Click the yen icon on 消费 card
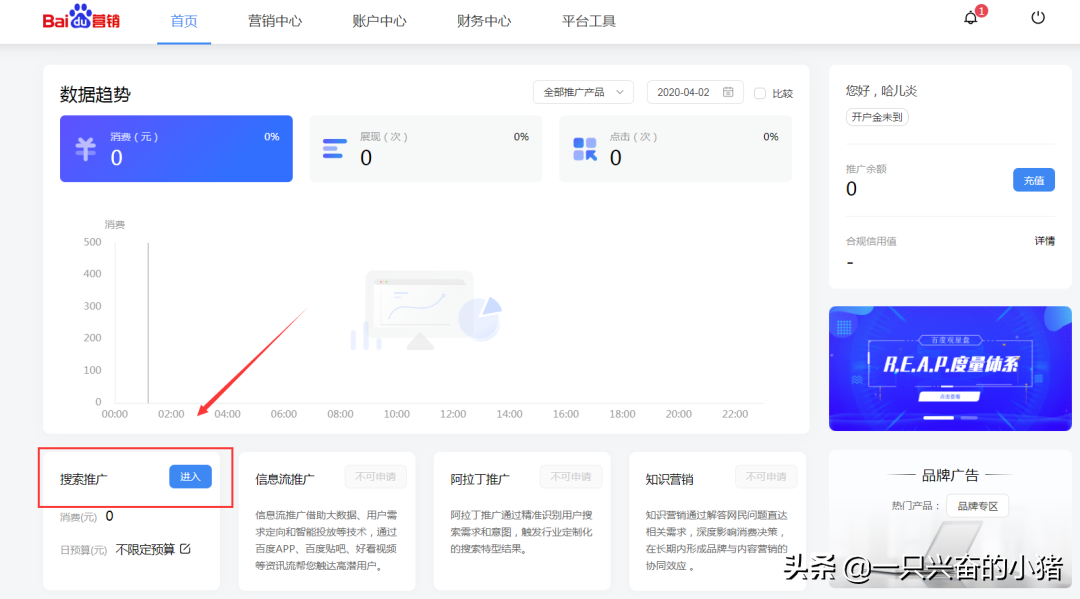Image resolution: width=1080 pixels, height=599 pixels. [86, 149]
